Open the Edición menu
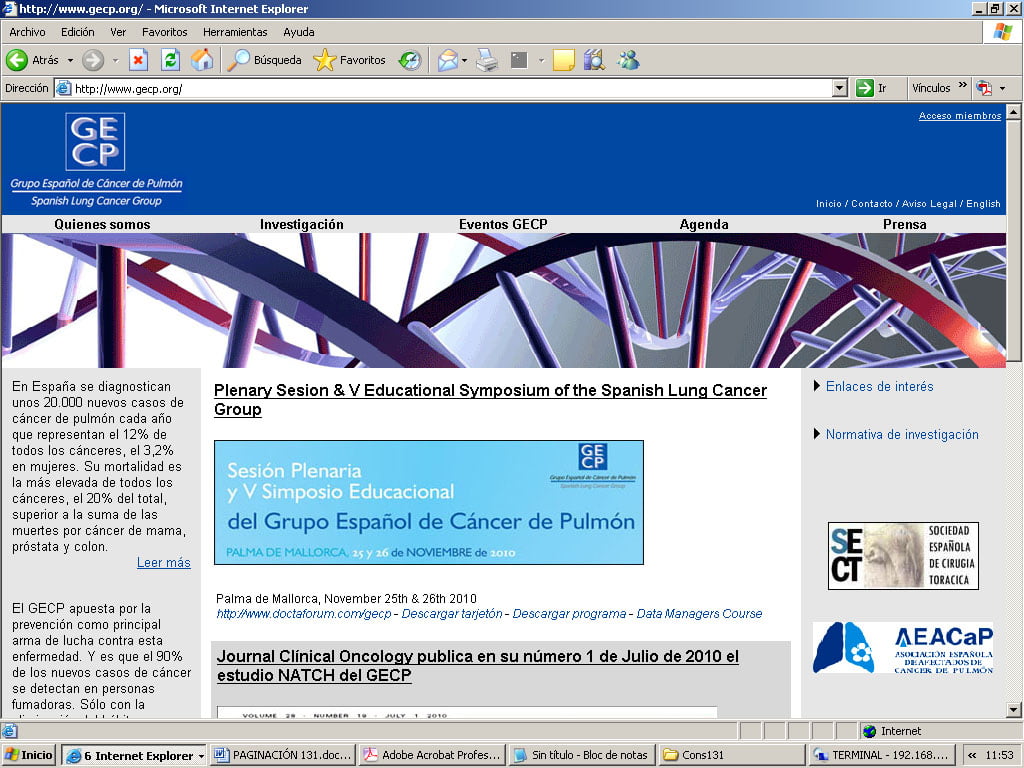Screen dimensions: 1024x768 (78, 32)
